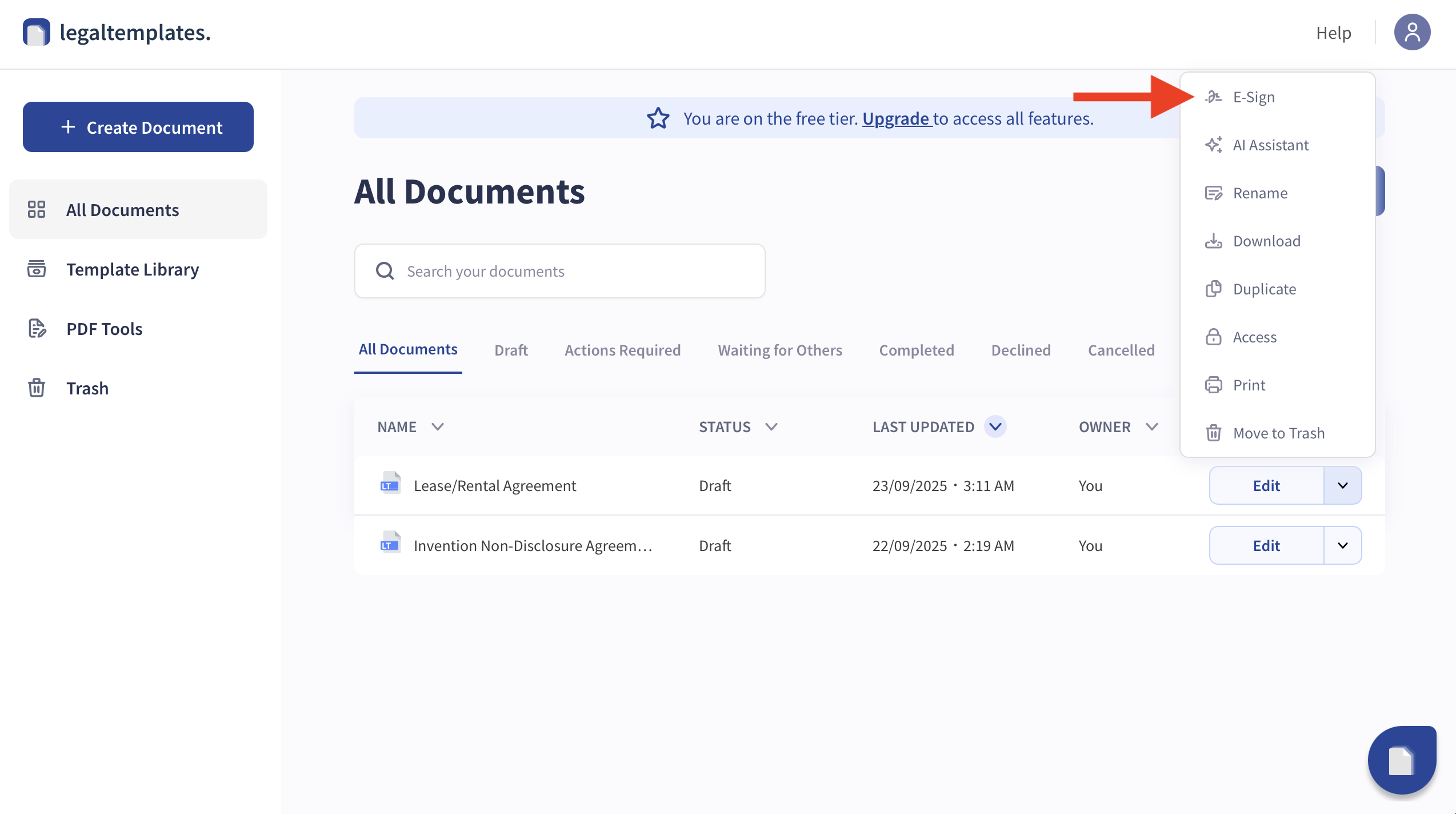1456x814 pixels.
Task: Expand Invention Non-Disclosure Edit dropdown arrow
Action: tap(1342, 545)
